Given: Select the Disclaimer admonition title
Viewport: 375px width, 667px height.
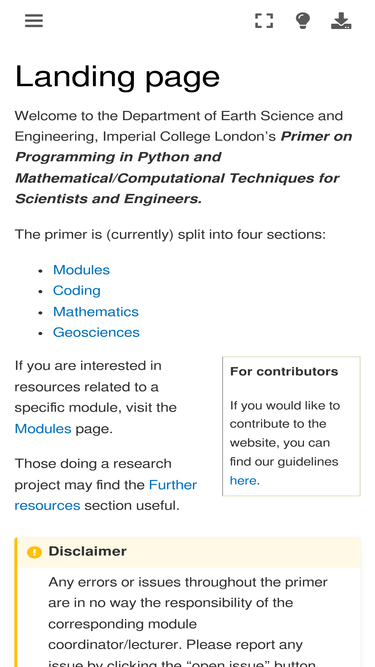Looking at the screenshot, I should pyautogui.click(x=88, y=551).
